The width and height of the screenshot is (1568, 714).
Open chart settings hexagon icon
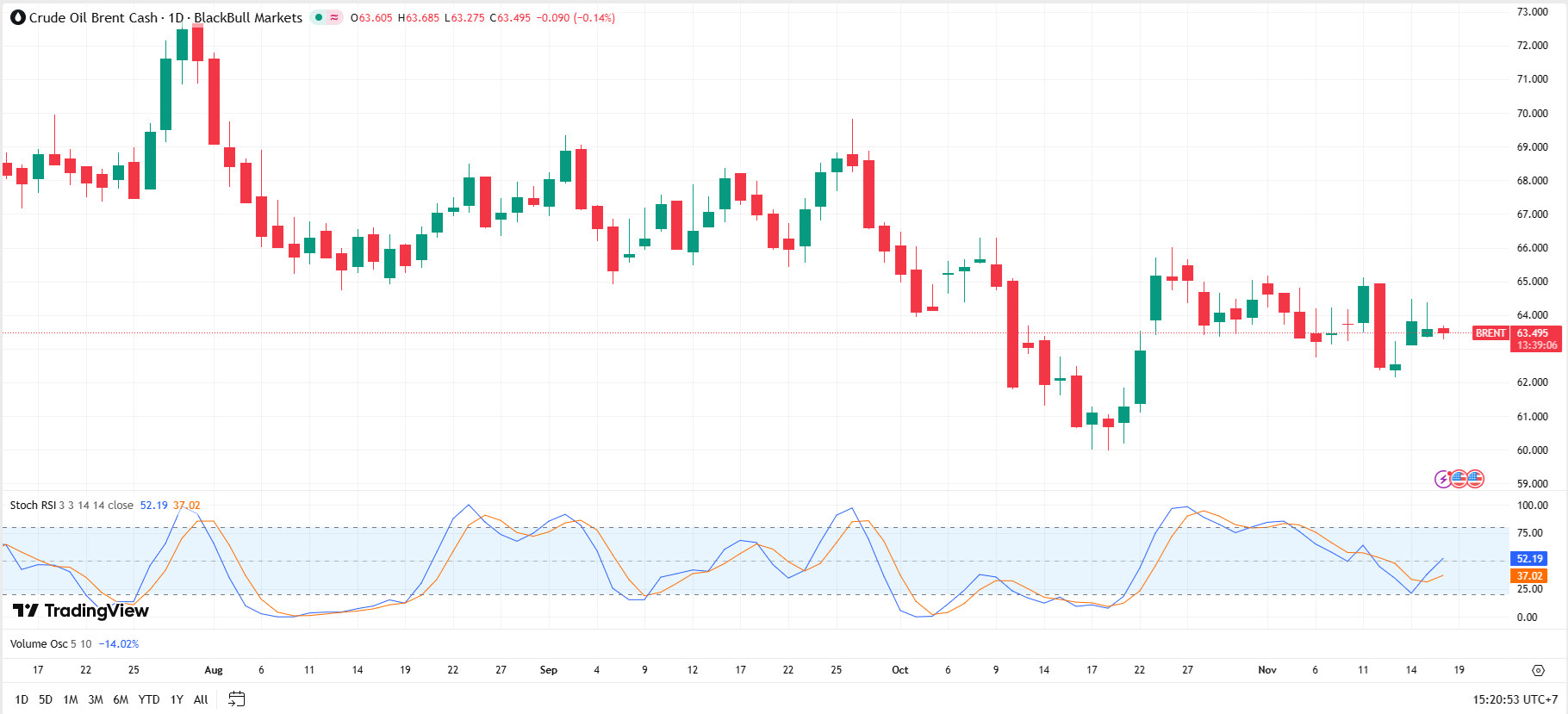pyautogui.click(x=1538, y=670)
